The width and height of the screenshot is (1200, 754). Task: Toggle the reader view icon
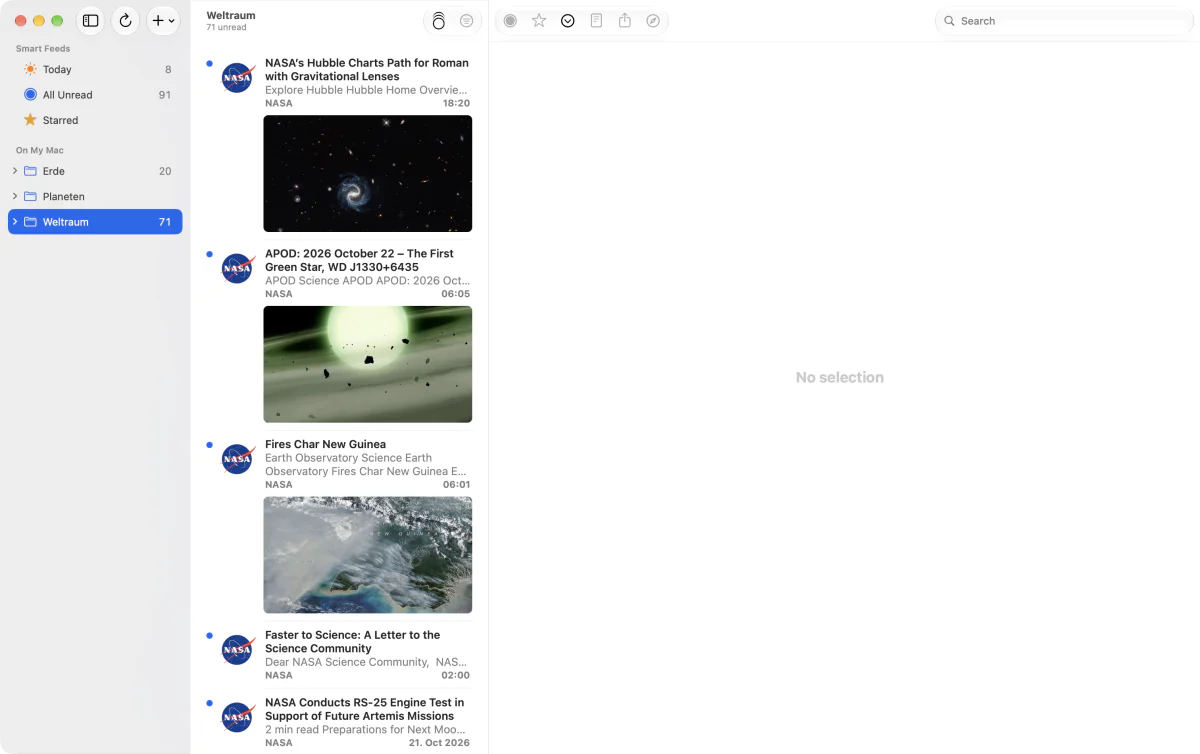pyautogui.click(x=596, y=21)
